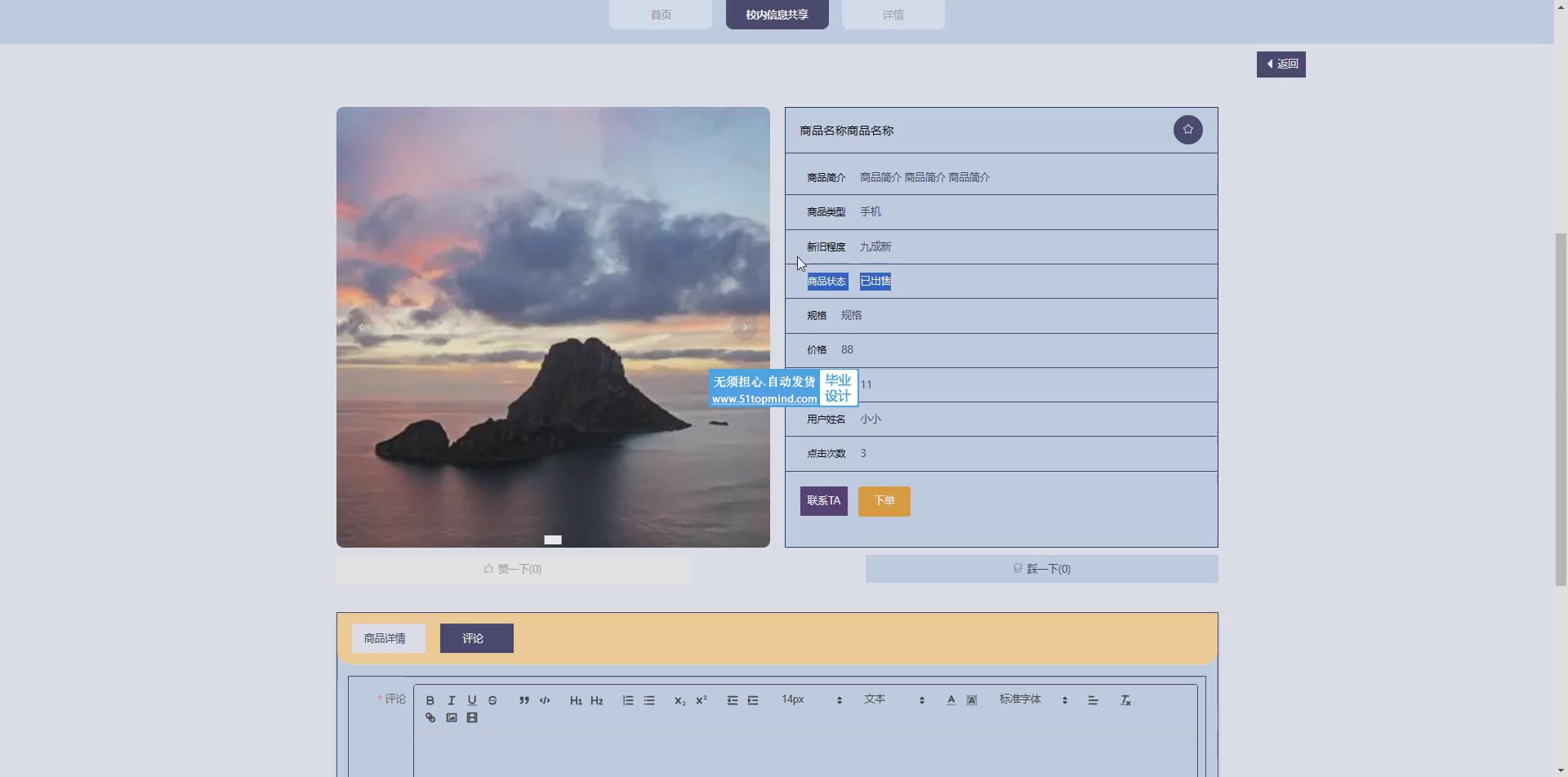
Task: Toggle strikethrough text style
Action: pos(492,700)
